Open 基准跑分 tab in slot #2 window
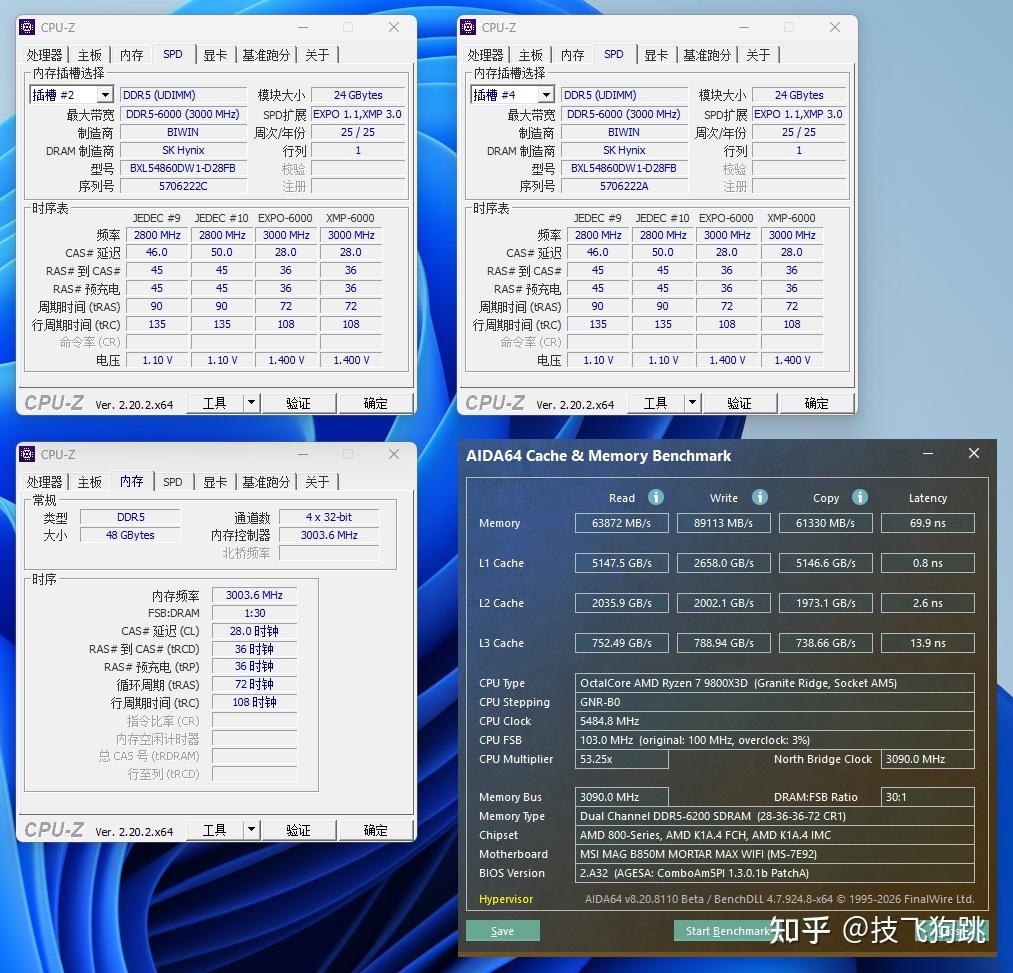The width and height of the screenshot is (1013, 973). [x=266, y=55]
